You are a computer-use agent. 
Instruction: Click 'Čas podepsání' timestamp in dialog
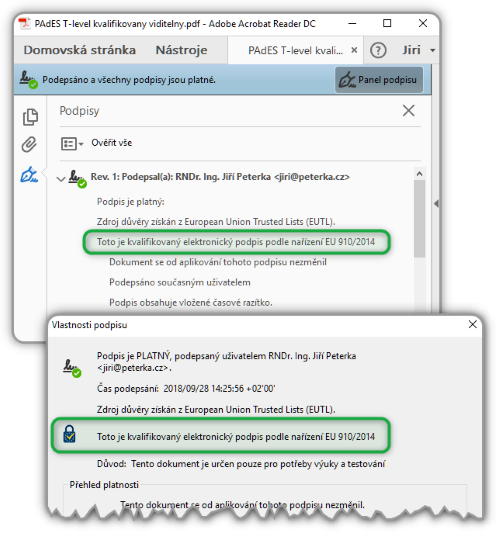(x=186, y=389)
